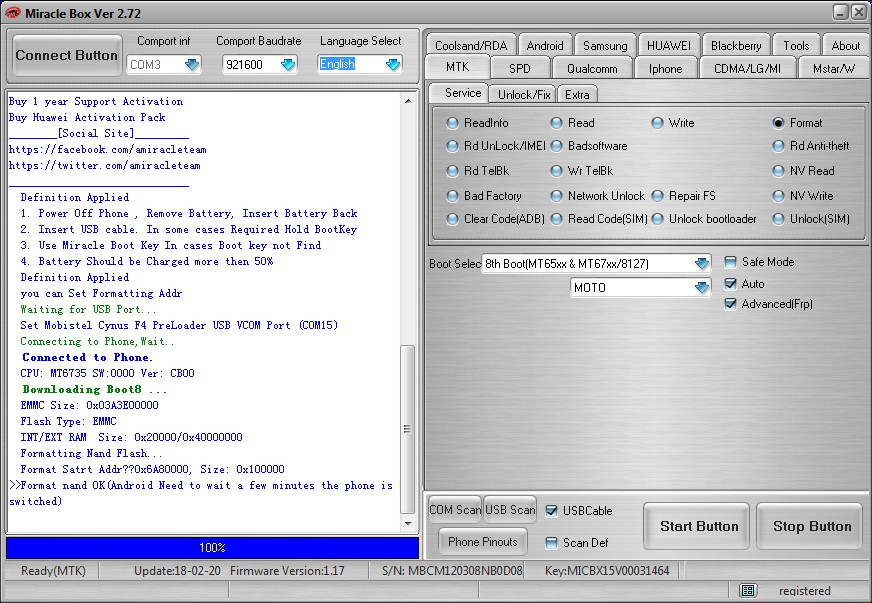Select the SPD tab
This screenshot has width=872, height=603.
(x=519, y=68)
